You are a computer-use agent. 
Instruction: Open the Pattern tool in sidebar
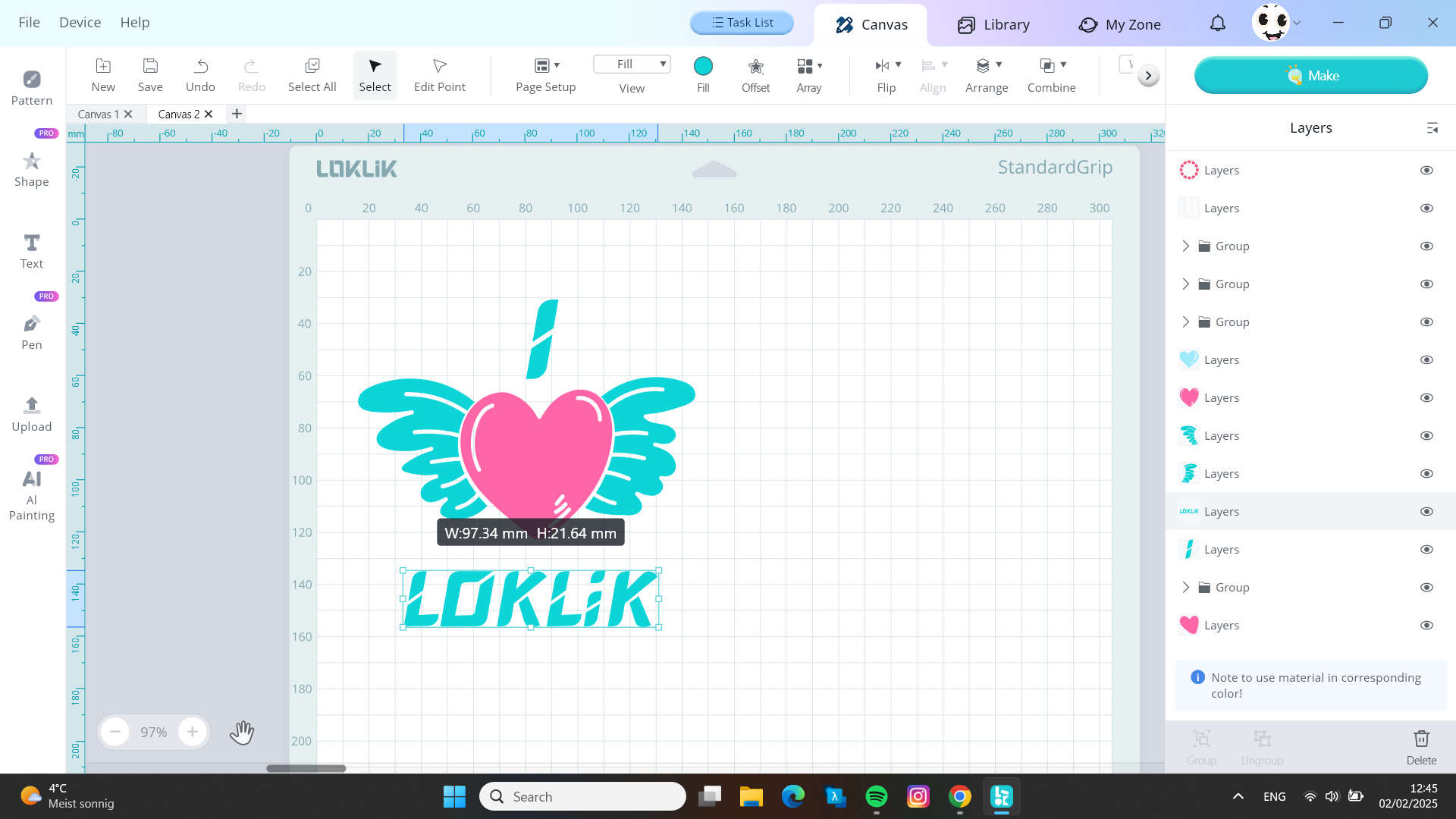tap(32, 88)
